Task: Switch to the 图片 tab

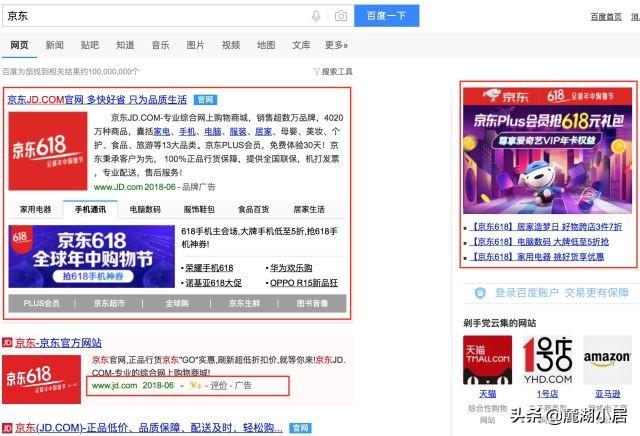Action: 196,45
